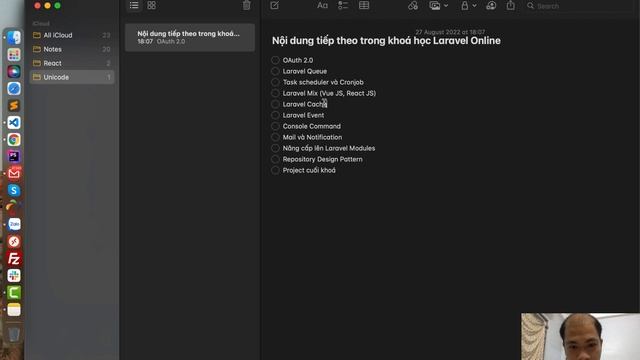640x360 pixels.
Task: Open Skype from the Dock
Action: [x=14, y=191]
